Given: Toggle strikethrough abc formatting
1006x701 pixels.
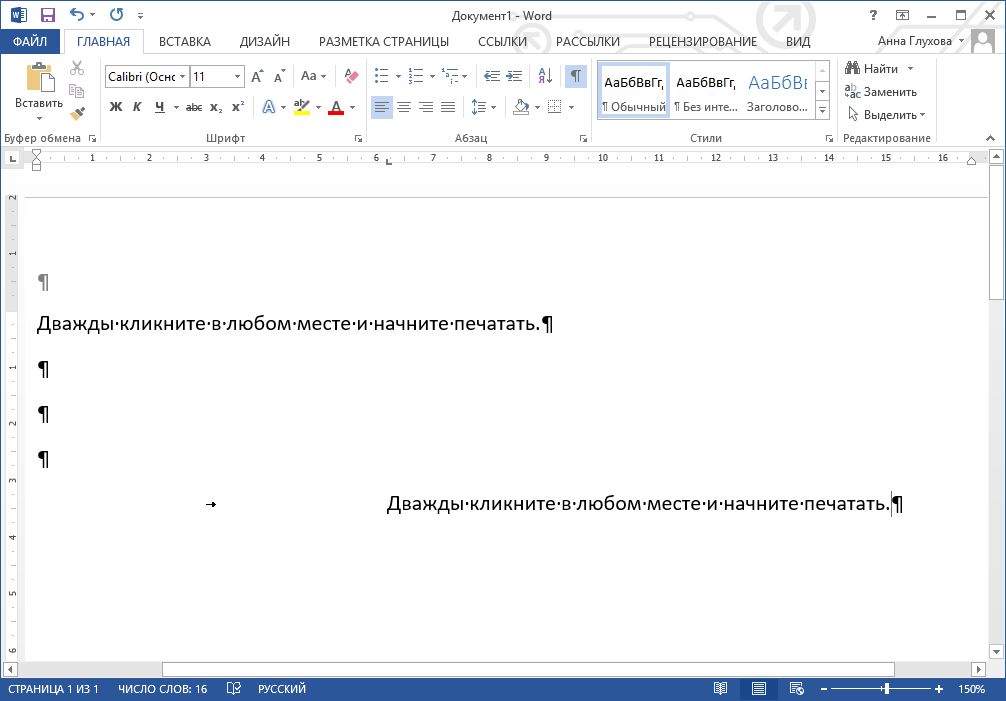Looking at the screenshot, I should (194, 107).
